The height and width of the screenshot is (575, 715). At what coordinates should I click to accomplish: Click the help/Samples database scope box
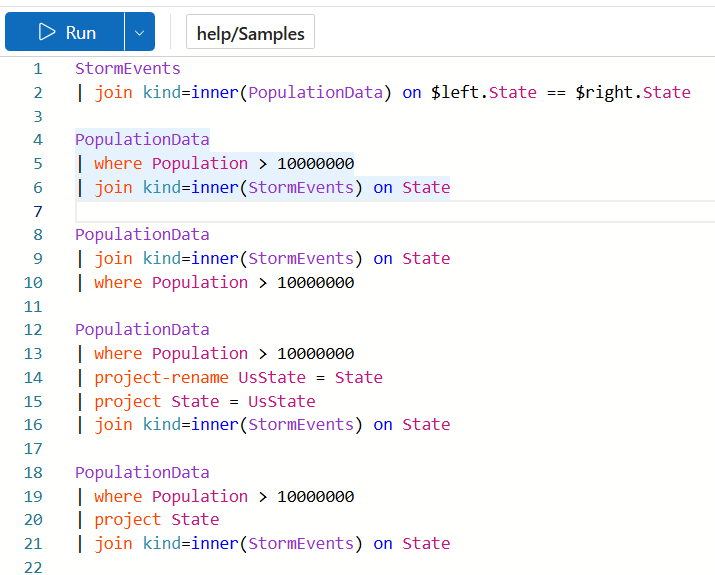[250, 32]
